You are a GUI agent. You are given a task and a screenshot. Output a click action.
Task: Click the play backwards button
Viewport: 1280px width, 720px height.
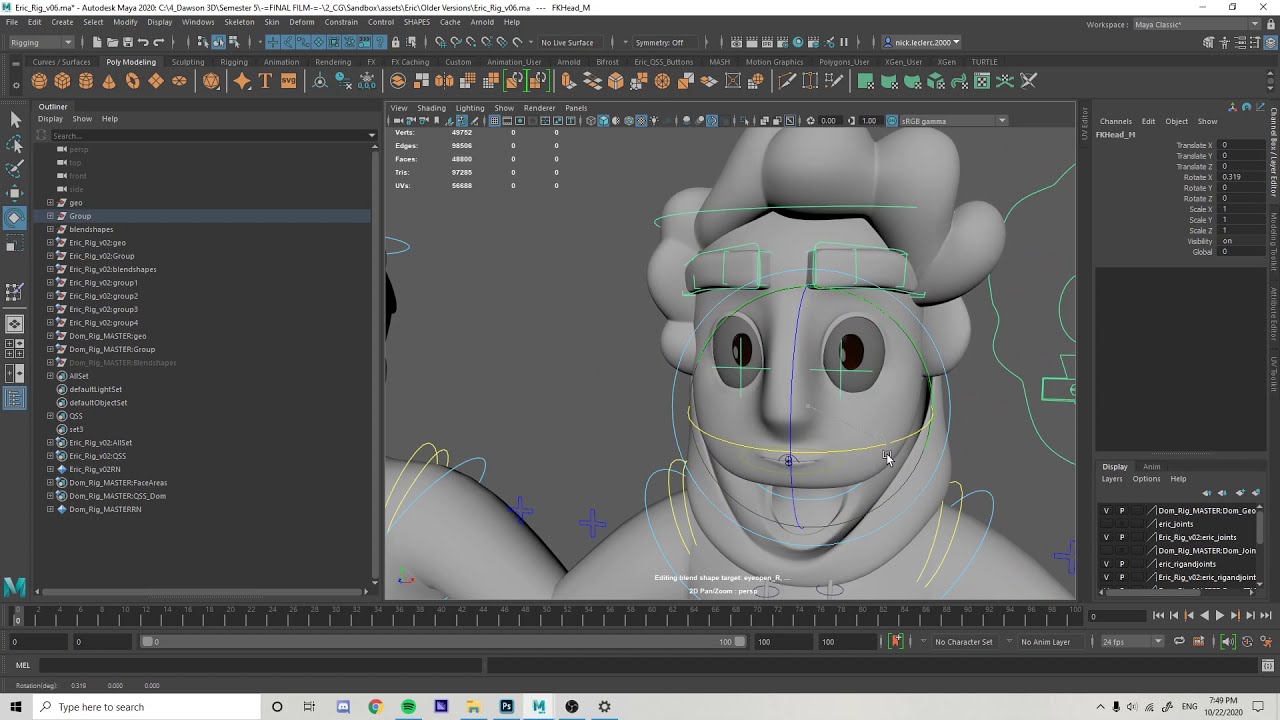click(x=1204, y=616)
